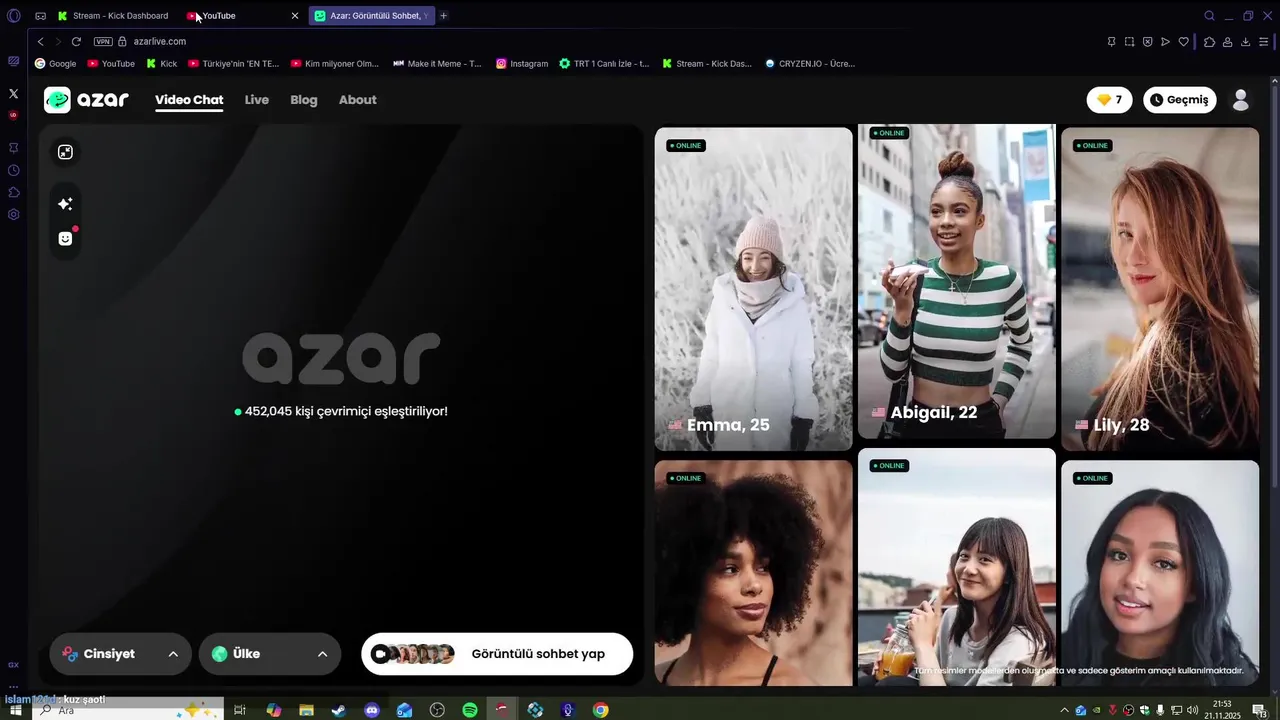Open the browser downloads icon
This screenshot has width=1280, height=720.
pos(1245,42)
